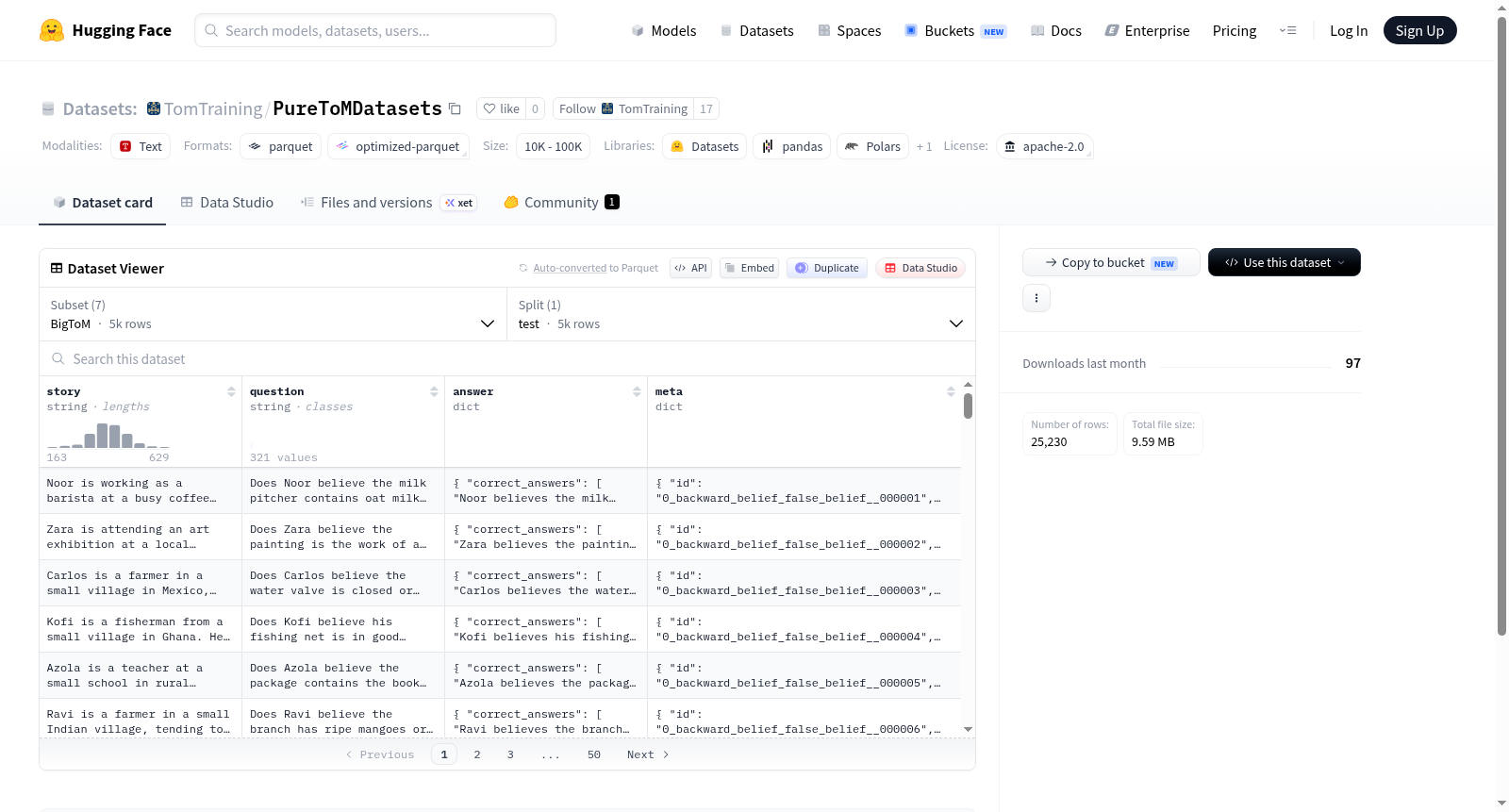Copy dataset name with the copy icon

[455, 108]
